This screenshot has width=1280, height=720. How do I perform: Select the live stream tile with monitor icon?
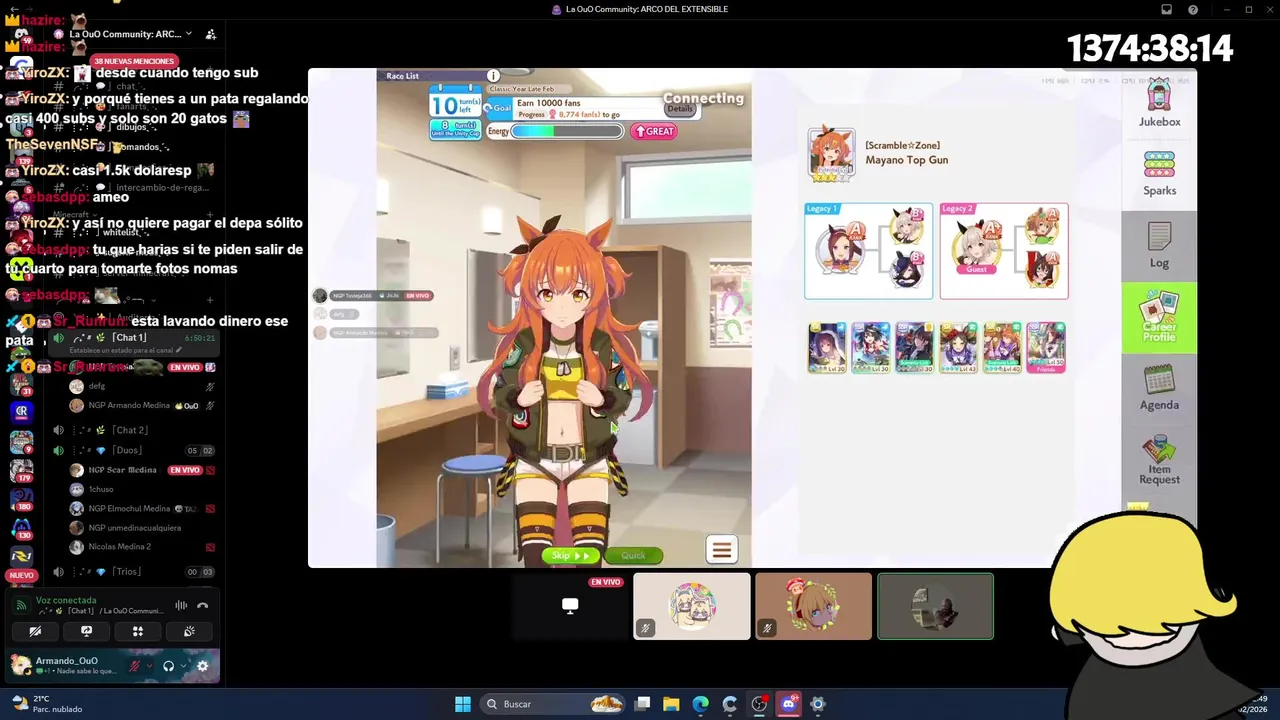pos(570,606)
